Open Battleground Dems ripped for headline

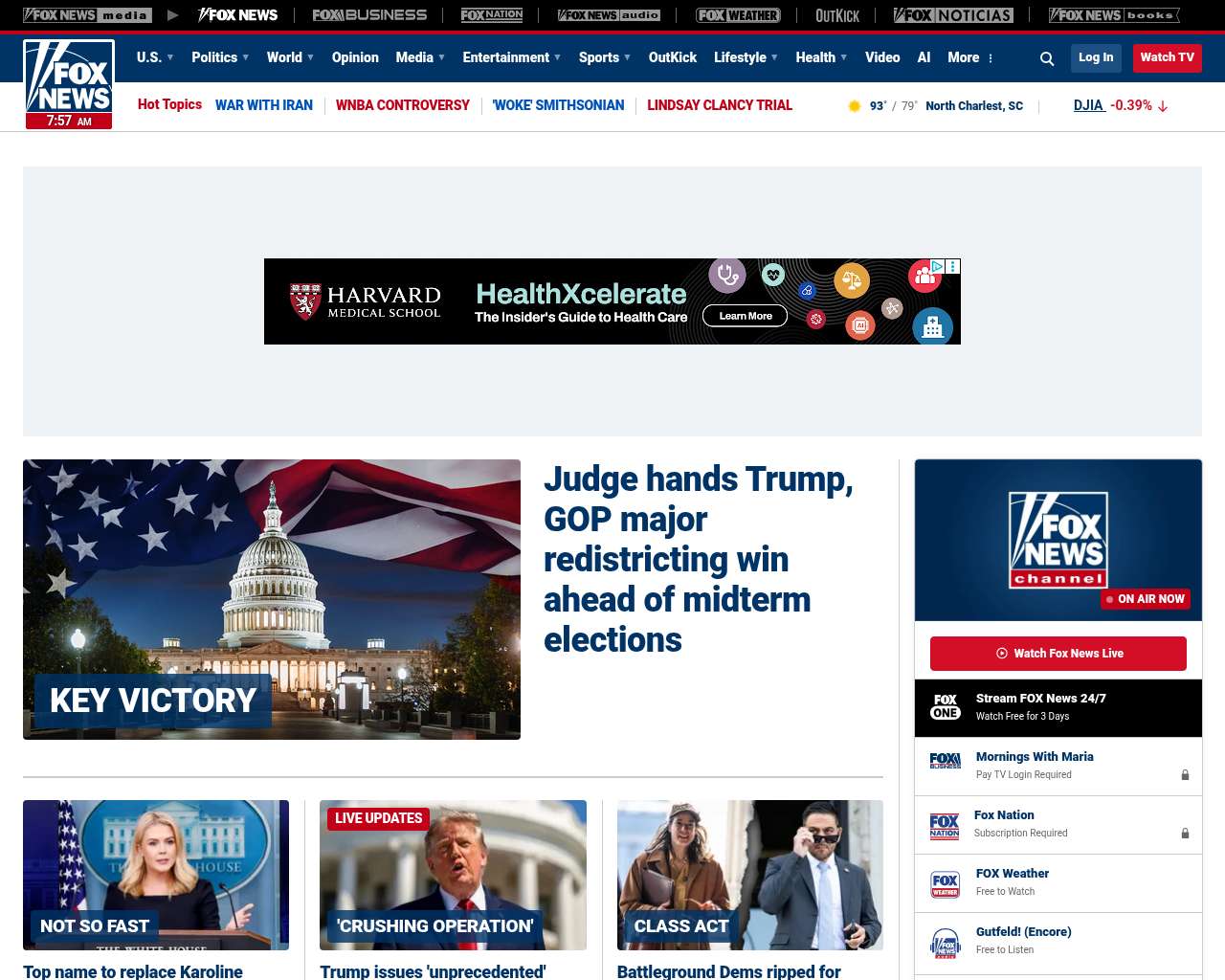pyautogui.click(x=729, y=971)
